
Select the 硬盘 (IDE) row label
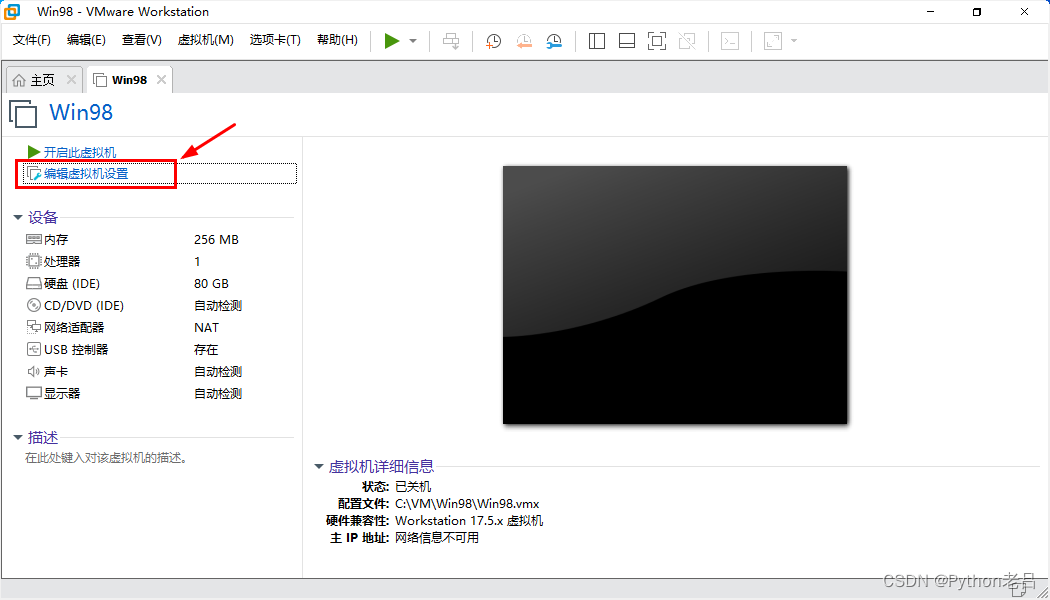[x=72, y=283]
